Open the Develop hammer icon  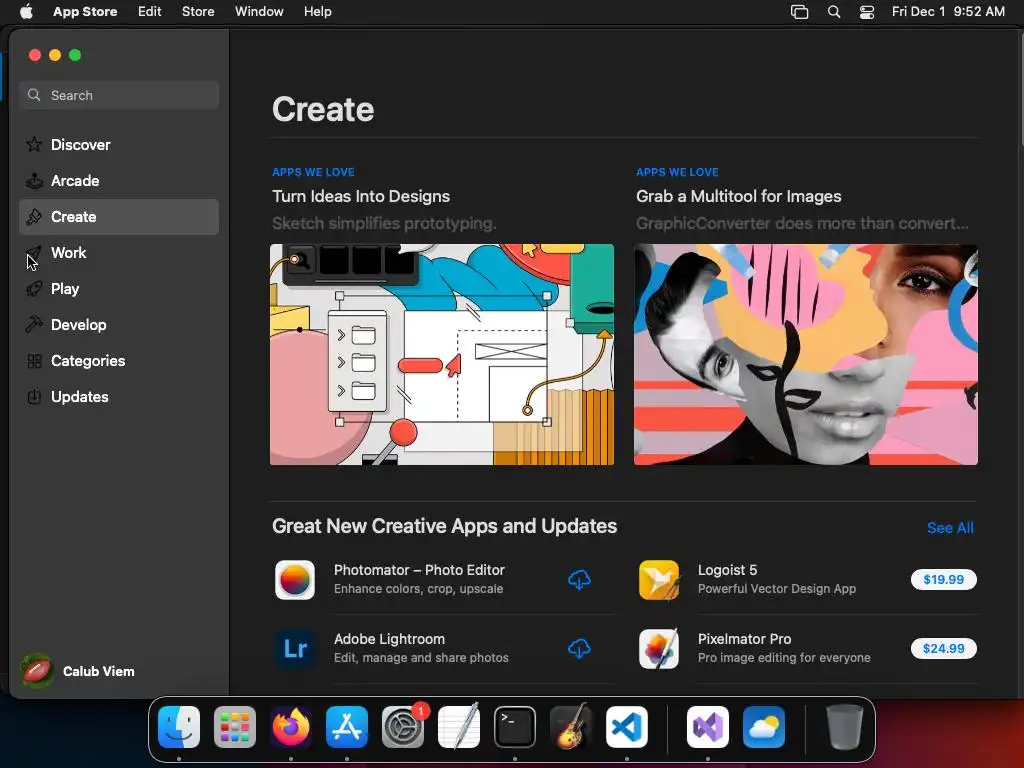tap(34, 325)
